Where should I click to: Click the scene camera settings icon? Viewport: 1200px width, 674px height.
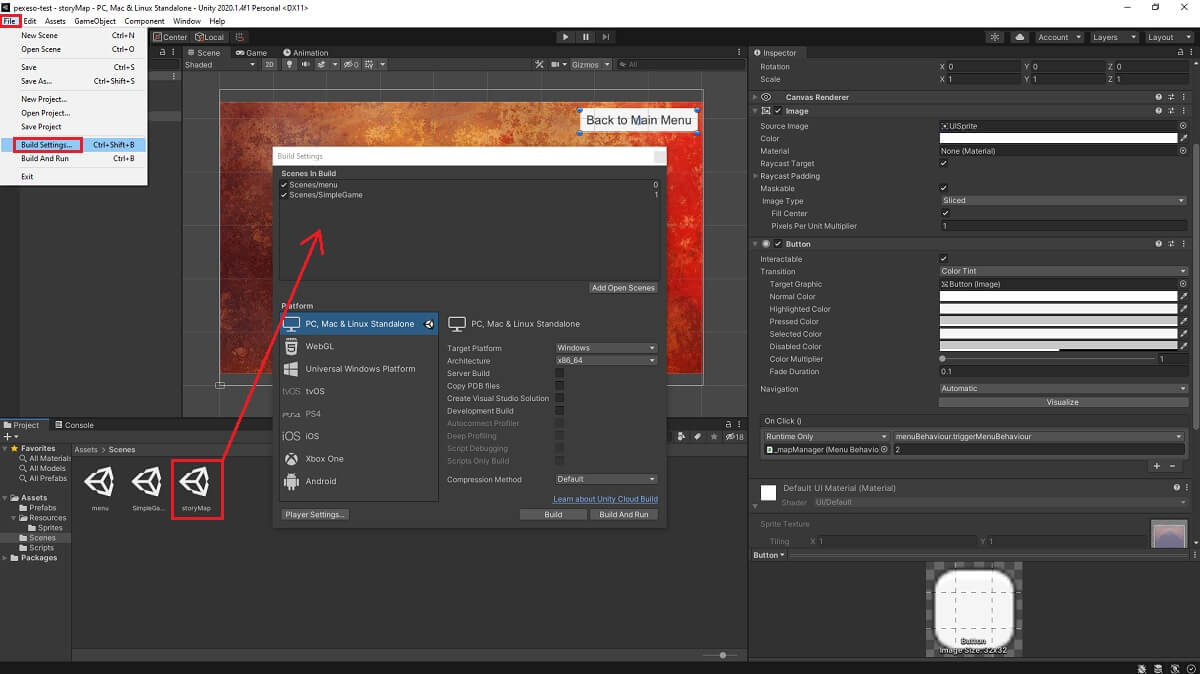coord(557,64)
